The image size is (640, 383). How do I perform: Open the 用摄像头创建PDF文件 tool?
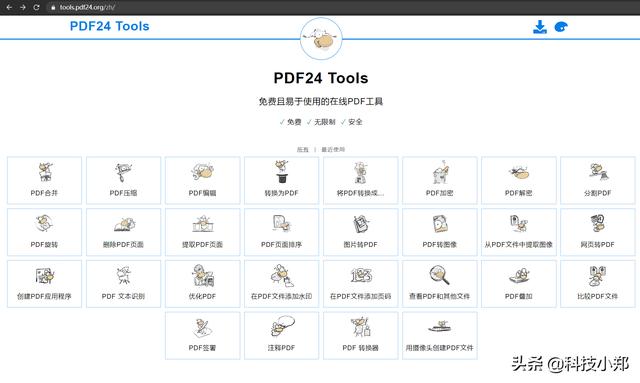click(x=440, y=336)
